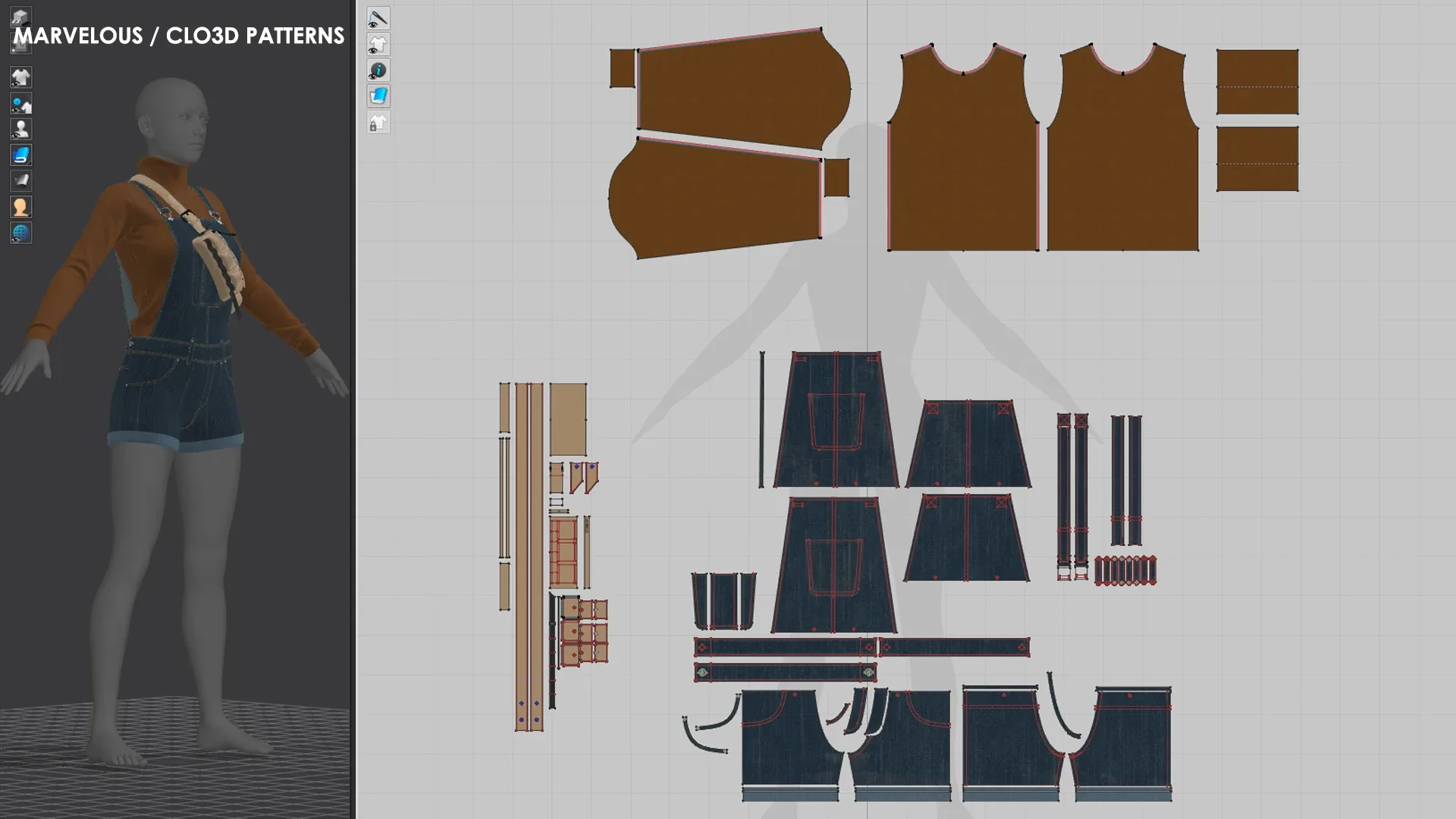Toggle the 3D environment globe icon

tap(20, 232)
